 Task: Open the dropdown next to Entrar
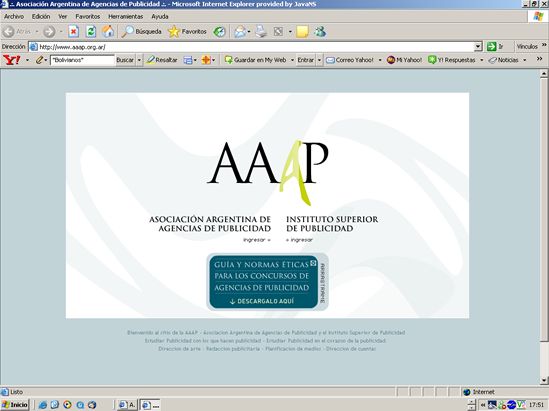pos(319,60)
